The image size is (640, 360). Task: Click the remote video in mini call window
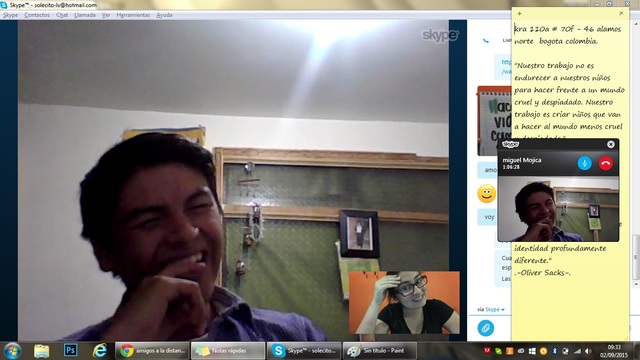point(558,209)
